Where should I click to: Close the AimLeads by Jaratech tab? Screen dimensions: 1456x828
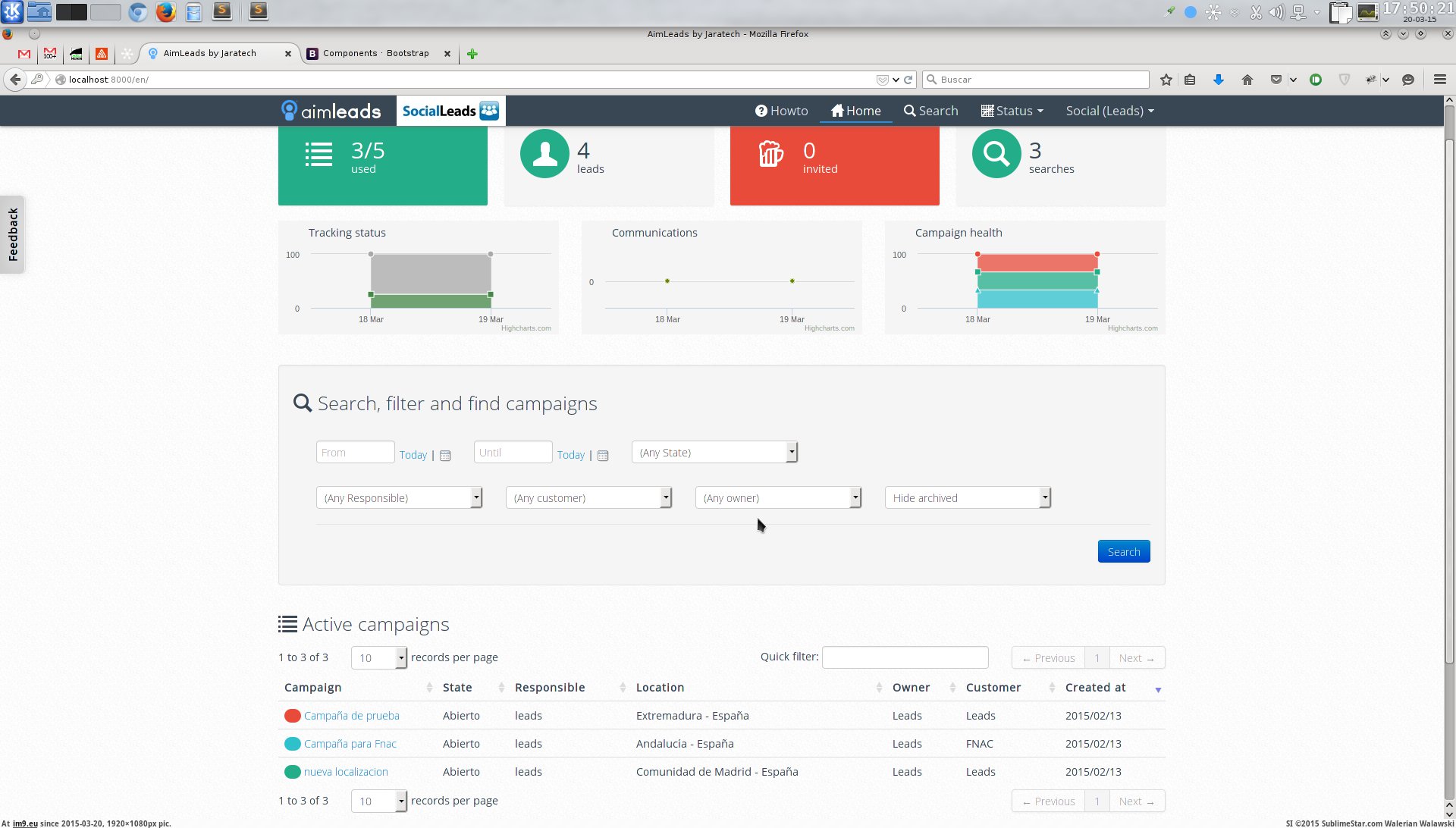point(288,54)
